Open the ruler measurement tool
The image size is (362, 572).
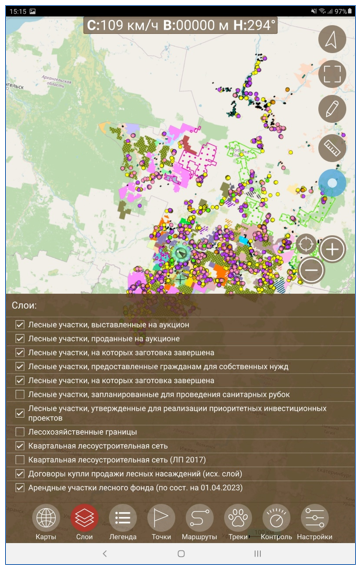coord(332,148)
